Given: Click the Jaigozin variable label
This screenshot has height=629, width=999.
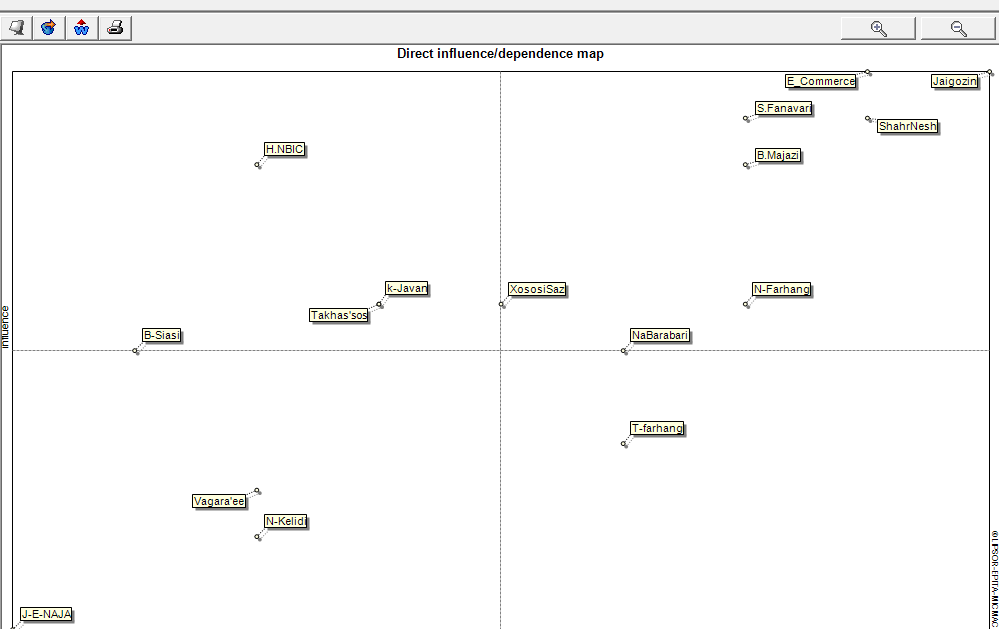Looking at the screenshot, I should point(954,81).
